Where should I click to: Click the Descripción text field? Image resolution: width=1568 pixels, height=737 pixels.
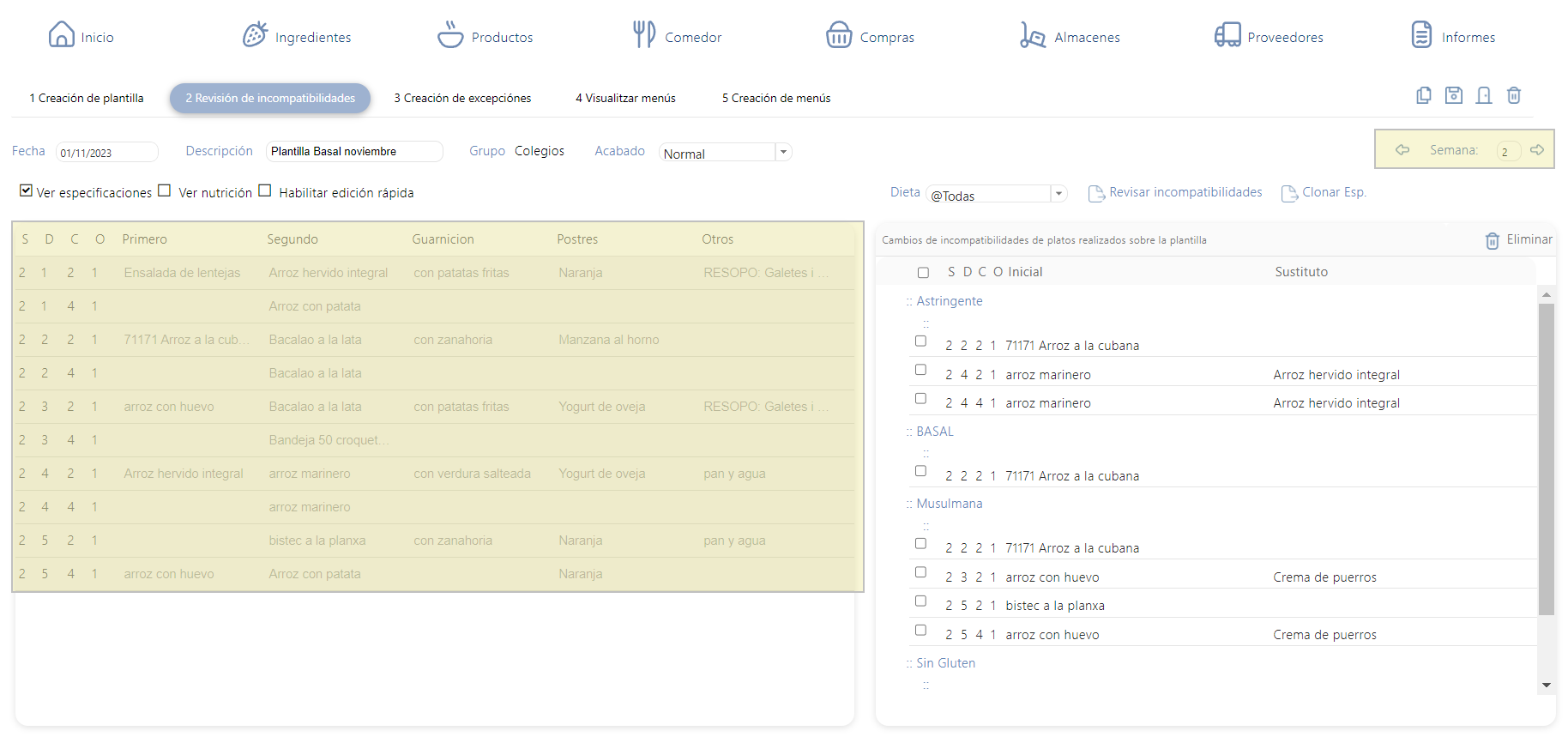pyautogui.click(x=353, y=152)
